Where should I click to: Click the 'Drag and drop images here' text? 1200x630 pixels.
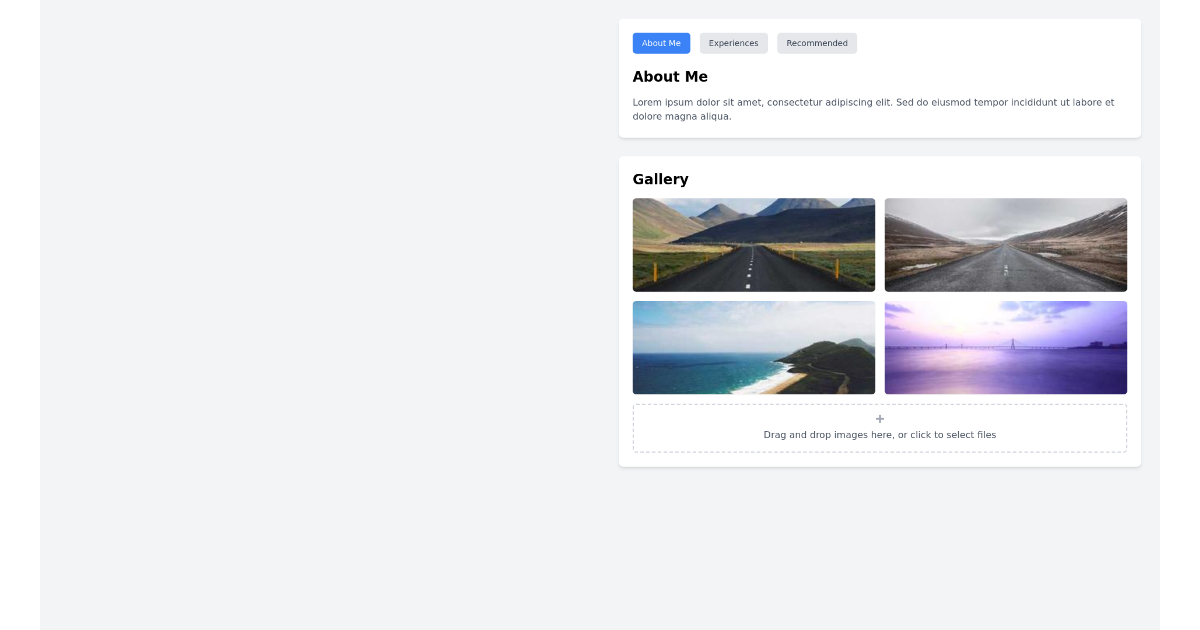879,434
